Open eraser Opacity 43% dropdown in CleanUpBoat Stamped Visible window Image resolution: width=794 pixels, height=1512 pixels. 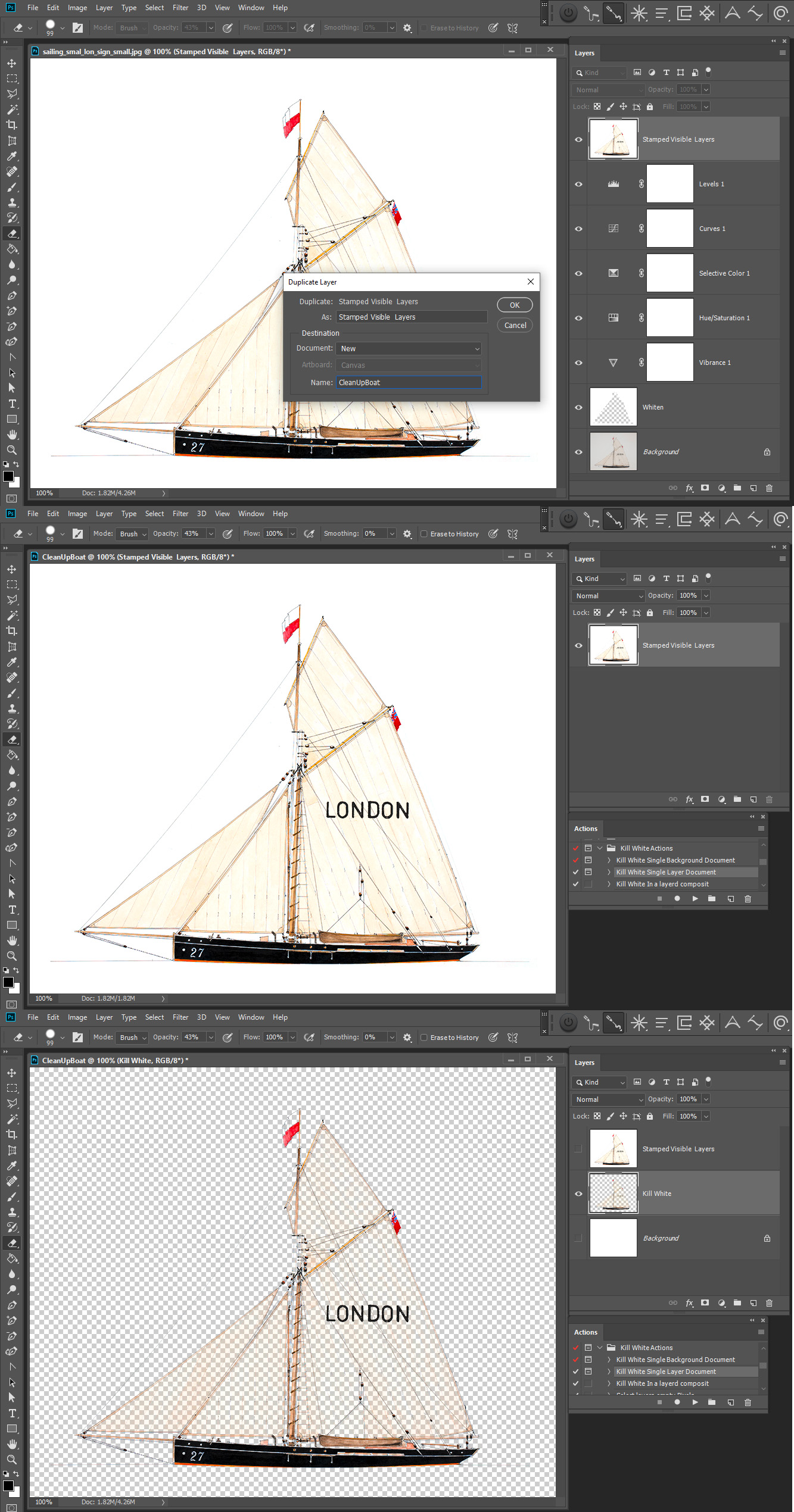(x=210, y=534)
